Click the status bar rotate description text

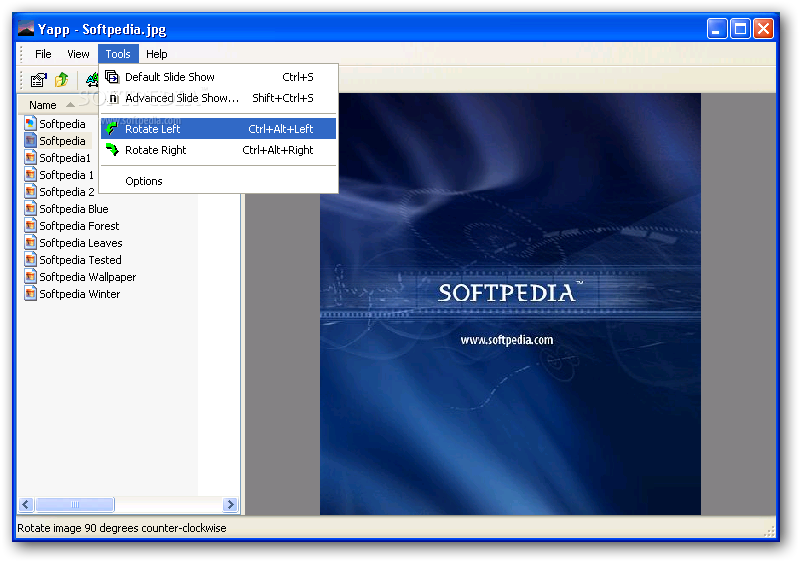tap(121, 528)
